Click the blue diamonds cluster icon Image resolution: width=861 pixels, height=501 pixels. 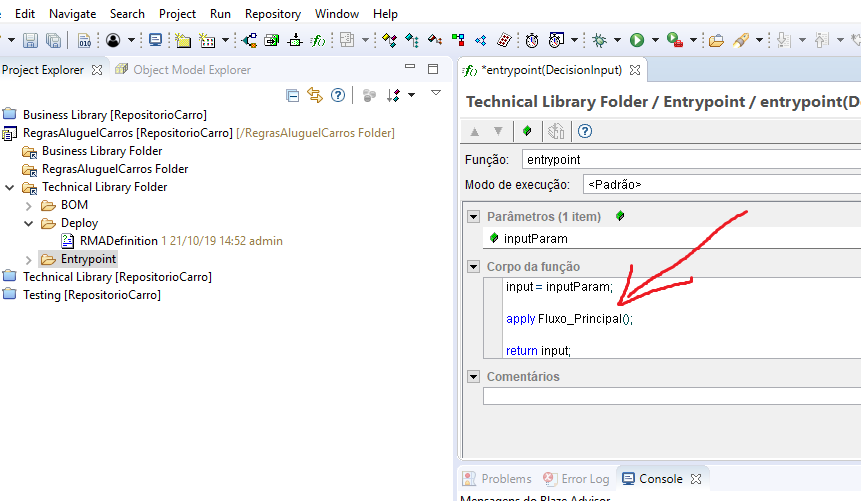[x=481, y=40]
